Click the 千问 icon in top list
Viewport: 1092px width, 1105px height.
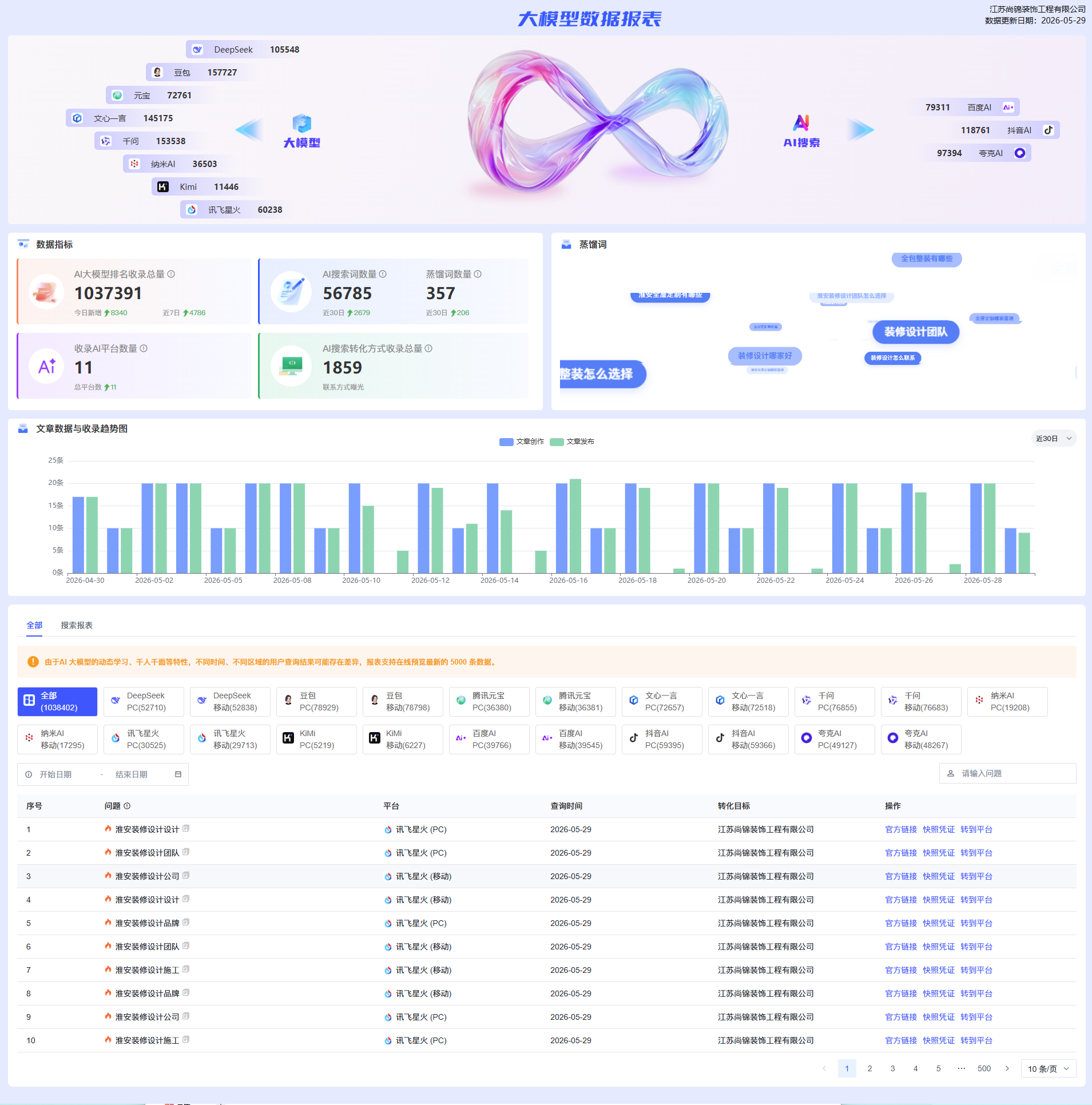coord(106,141)
